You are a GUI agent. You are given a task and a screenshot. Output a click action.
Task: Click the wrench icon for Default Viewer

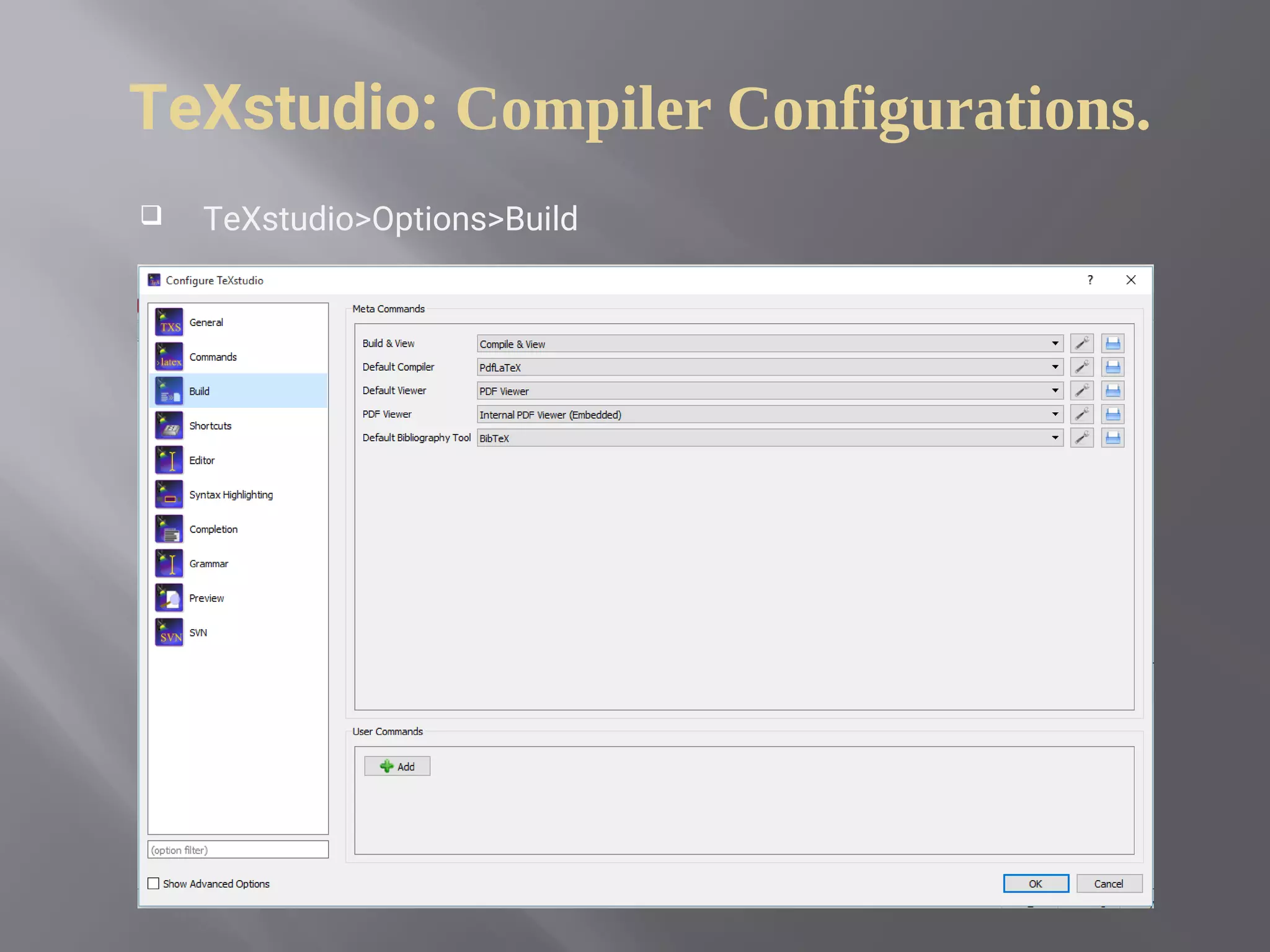[x=1081, y=390]
